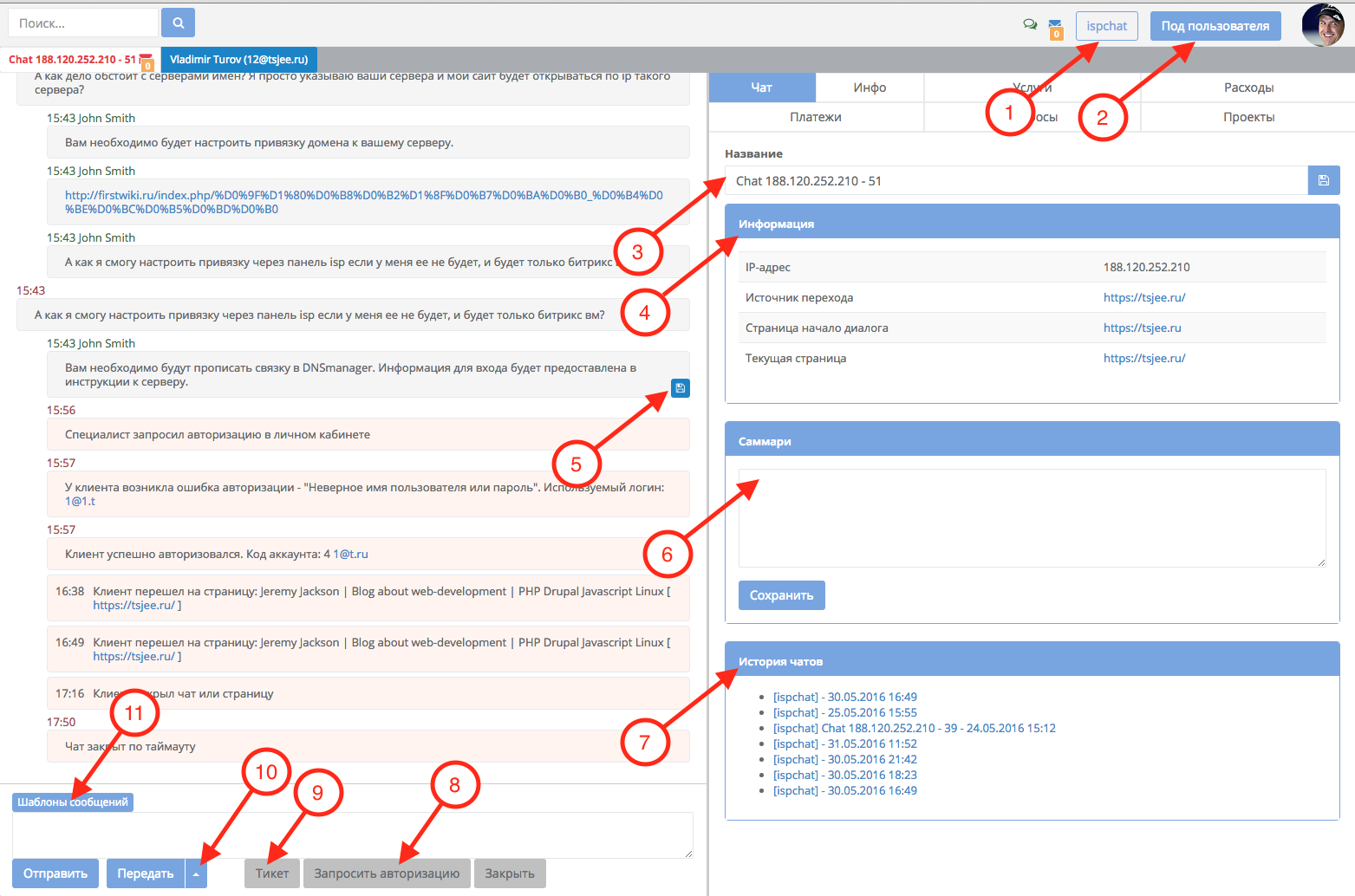The height and width of the screenshot is (896, 1355).
Task: Click the Саммари panel header
Action: click(1033, 439)
